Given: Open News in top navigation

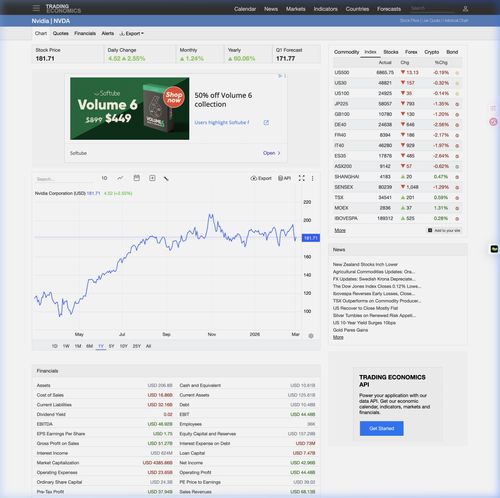Looking at the screenshot, I should (x=271, y=9).
